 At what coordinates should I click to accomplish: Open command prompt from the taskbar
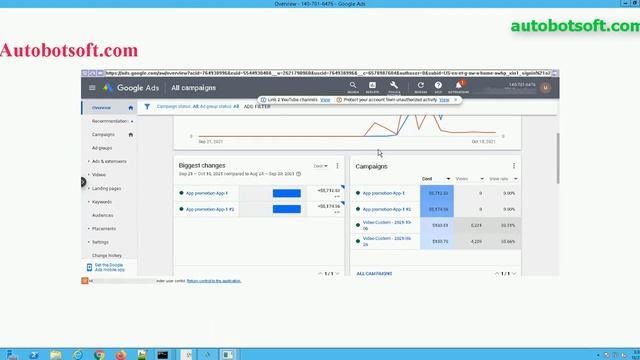point(162,355)
